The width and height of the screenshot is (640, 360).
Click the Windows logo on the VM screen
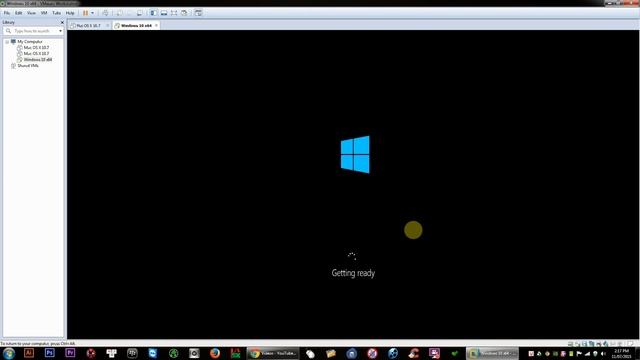[355, 155]
